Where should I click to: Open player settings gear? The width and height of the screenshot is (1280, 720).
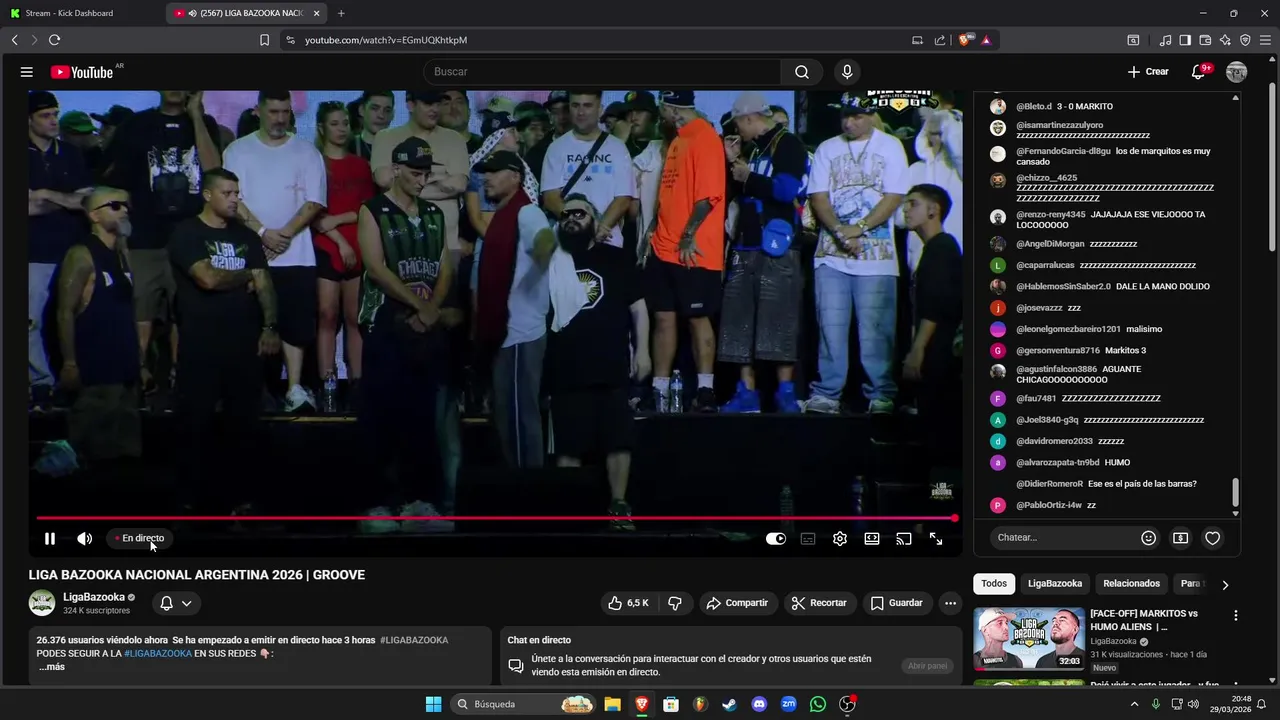pos(840,539)
